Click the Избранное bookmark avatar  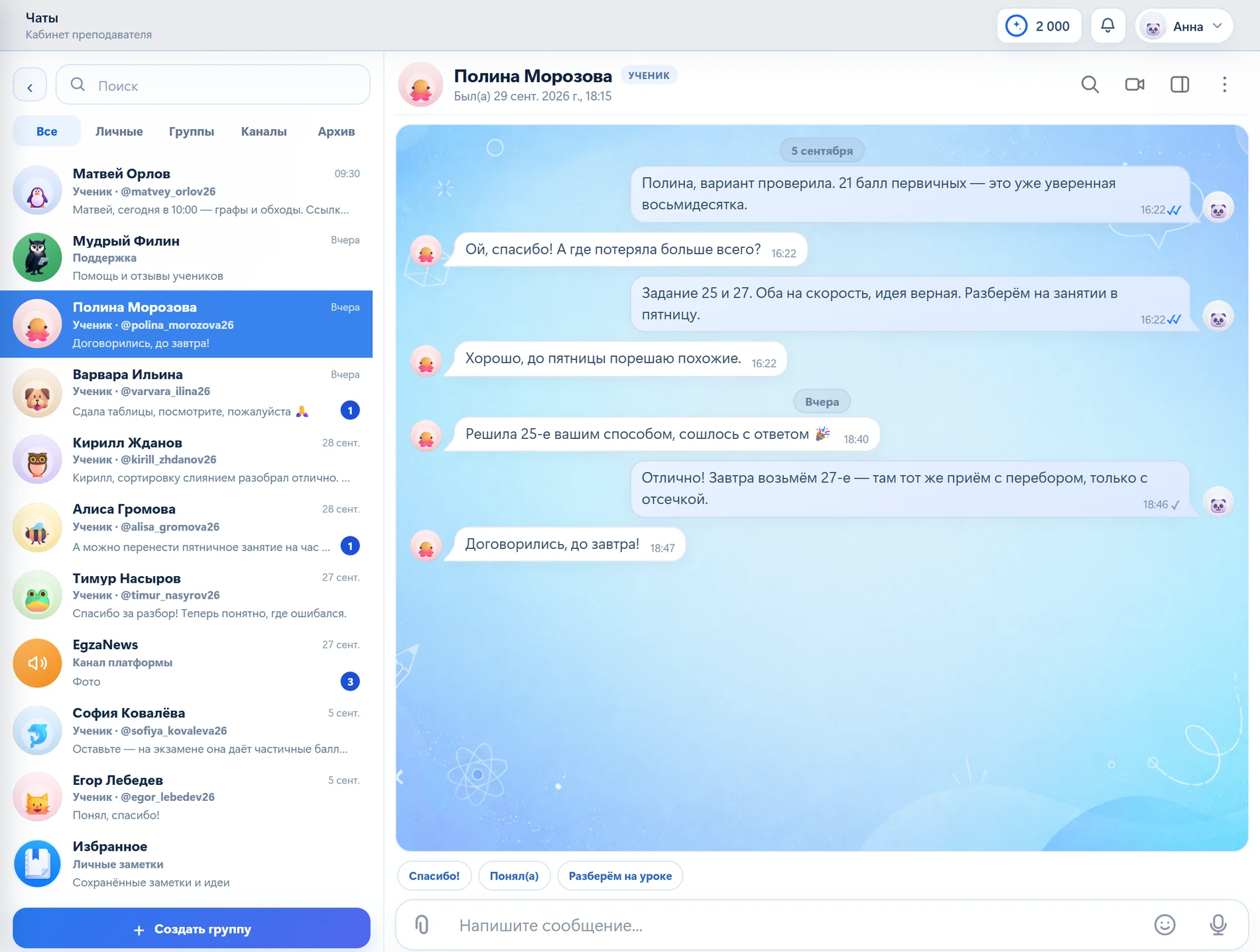point(37,863)
